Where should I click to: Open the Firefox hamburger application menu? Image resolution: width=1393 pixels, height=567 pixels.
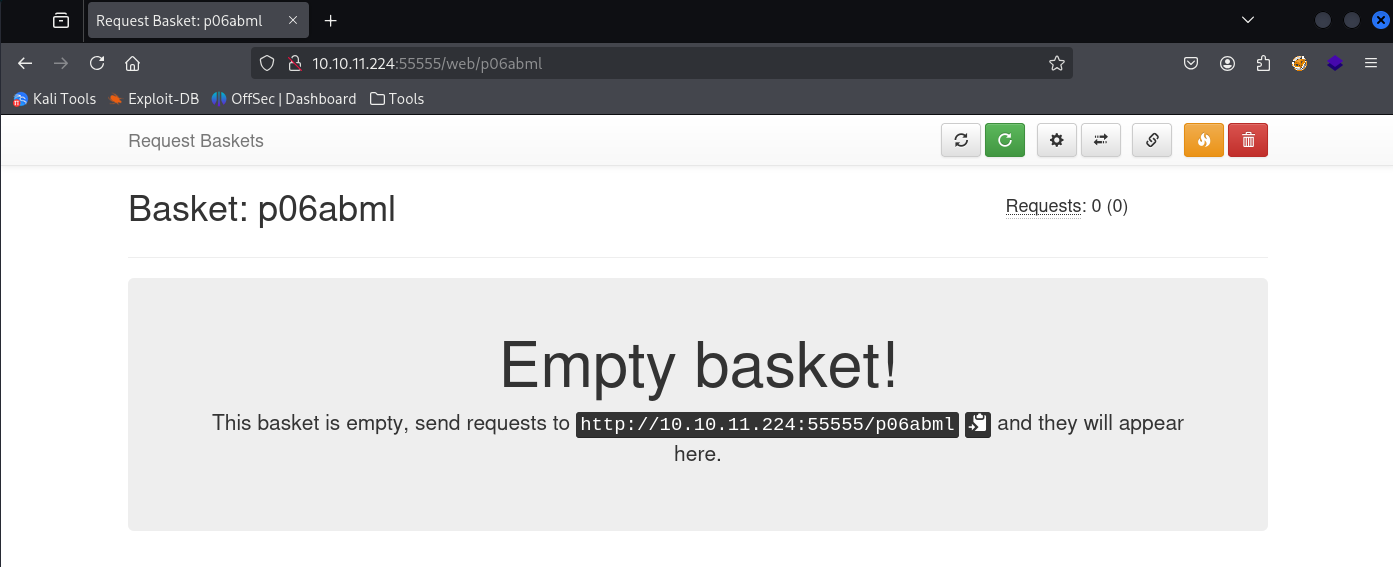1371,63
